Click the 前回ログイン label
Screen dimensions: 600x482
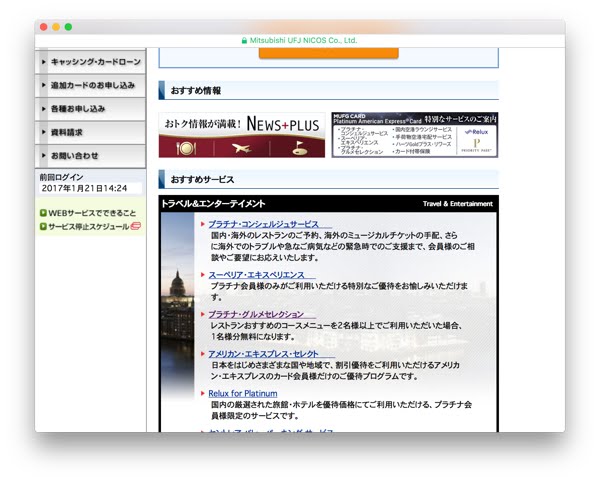click(61, 177)
